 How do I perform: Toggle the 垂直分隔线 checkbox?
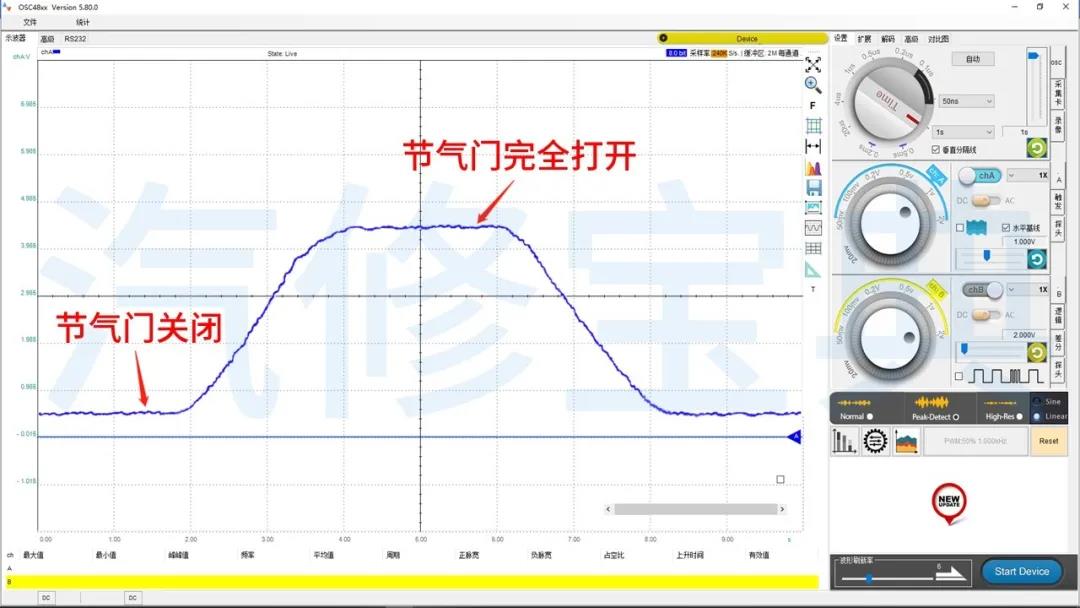(x=935, y=149)
